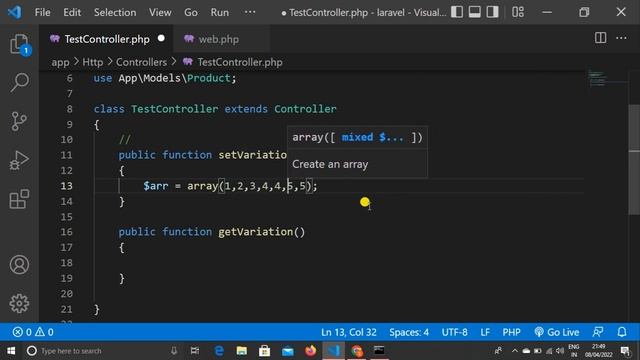Click unsaved dot on TestController.php tab
The image size is (640, 360).
point(161,38)
